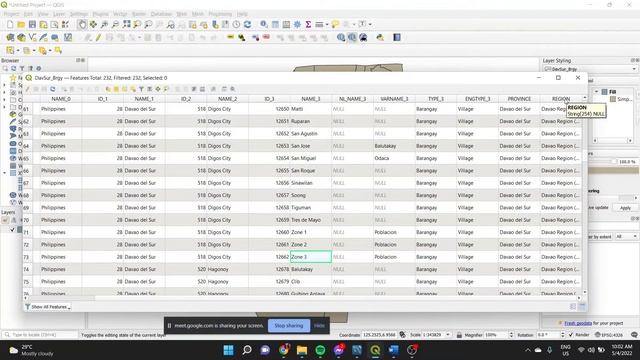Zoom map to selected rows icon in table

(x=166, y=89)
